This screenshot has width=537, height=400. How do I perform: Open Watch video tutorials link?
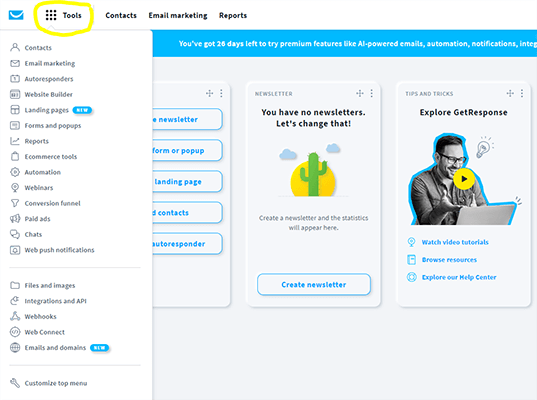click(455, 242)
